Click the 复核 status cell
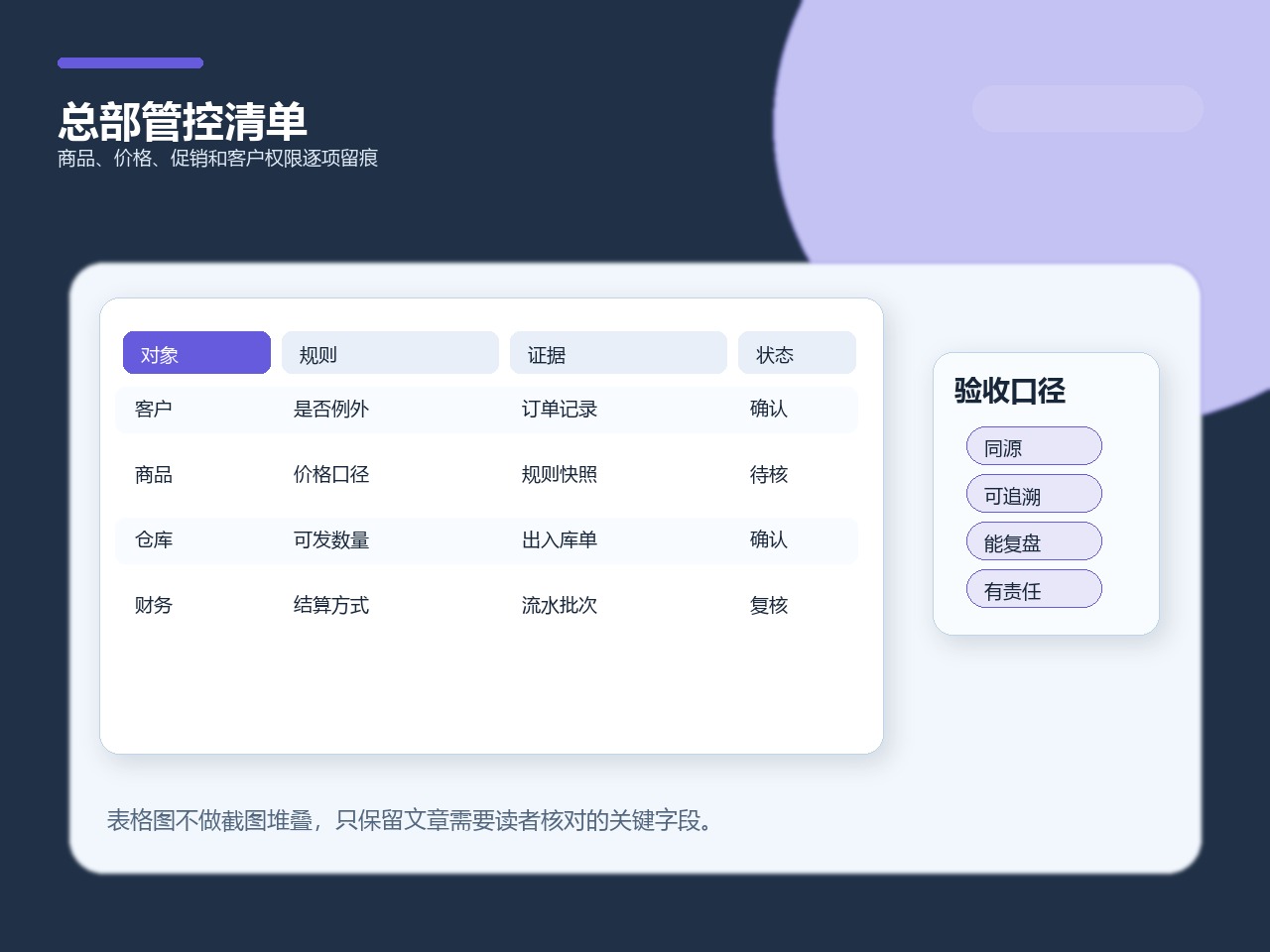The width and height of the screenshot is (1270, 952). tap(769, 605)
